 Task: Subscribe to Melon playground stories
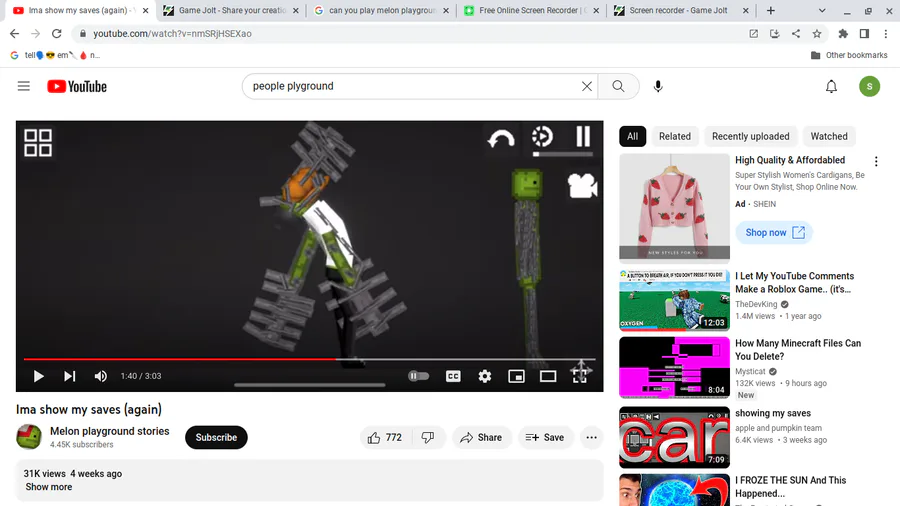216,437
